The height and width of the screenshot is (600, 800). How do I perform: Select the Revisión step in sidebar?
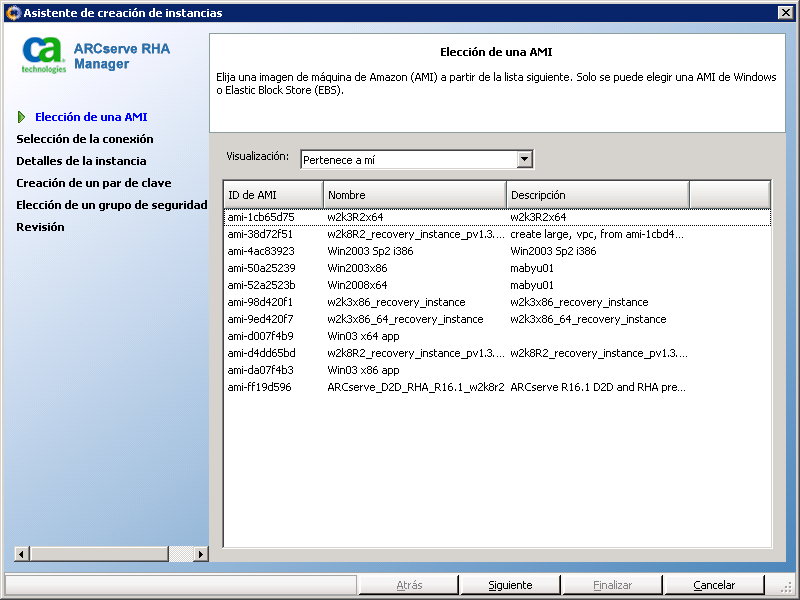tap(40, 227)
